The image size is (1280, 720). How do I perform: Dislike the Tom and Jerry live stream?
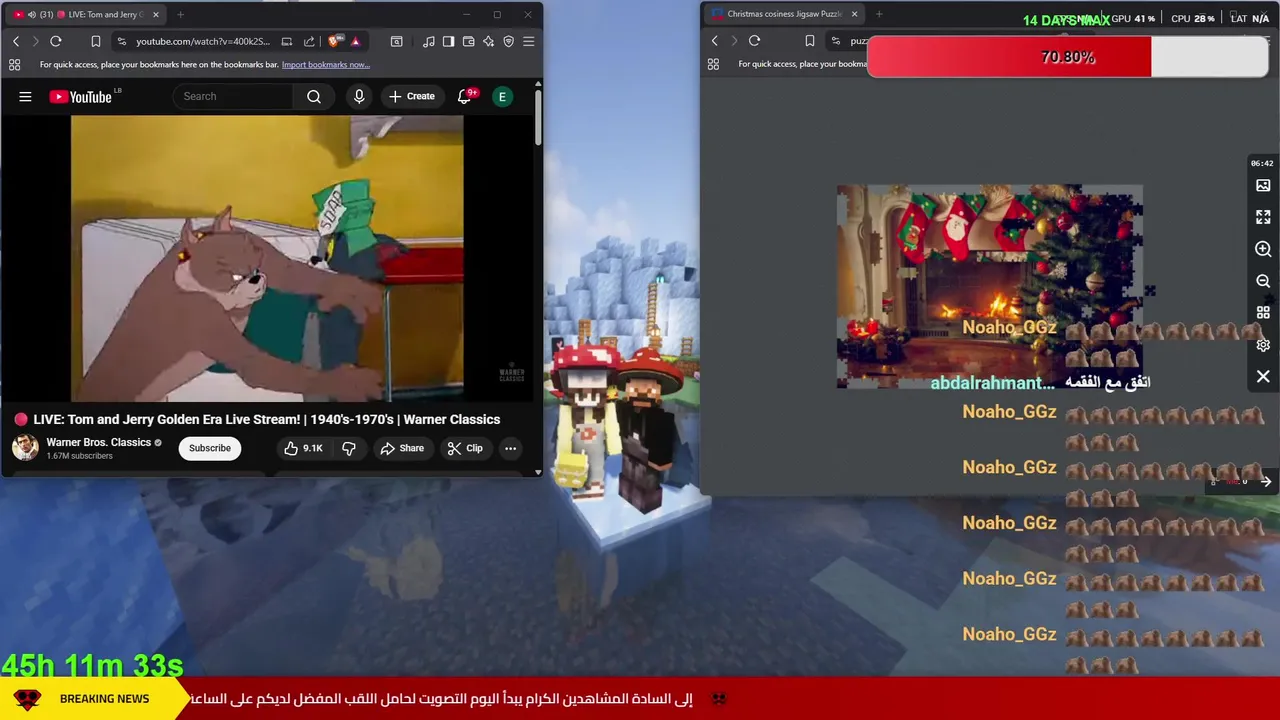click(349, 448)
